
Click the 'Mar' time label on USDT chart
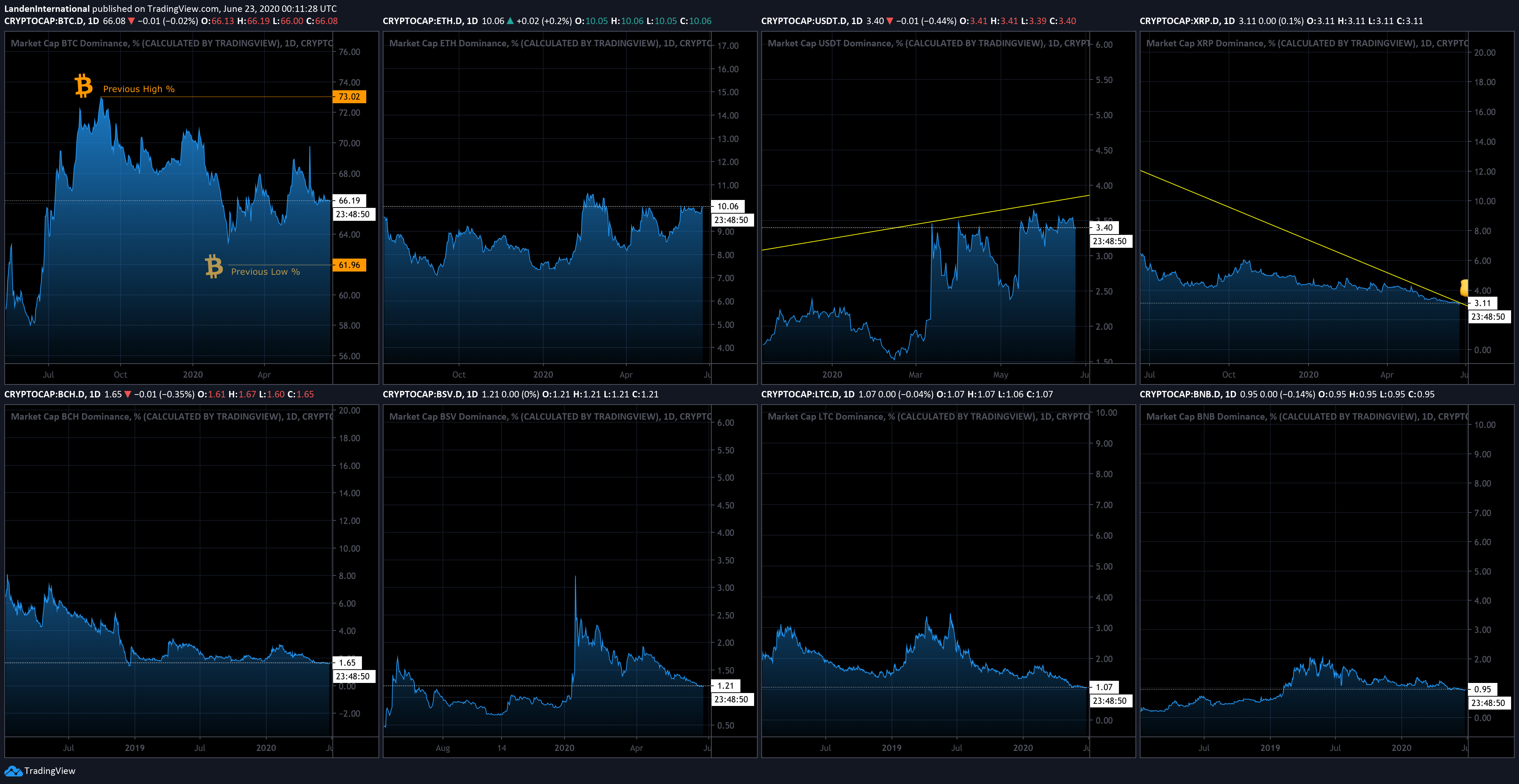click(915, 375)
